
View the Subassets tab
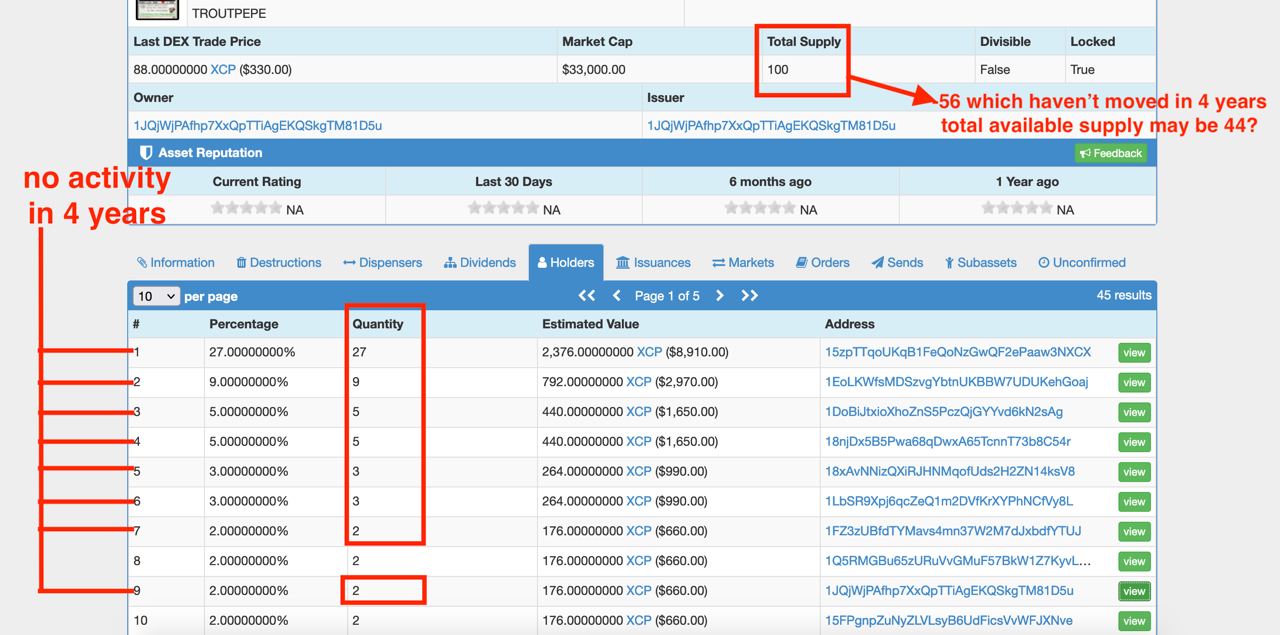point(980,263)
